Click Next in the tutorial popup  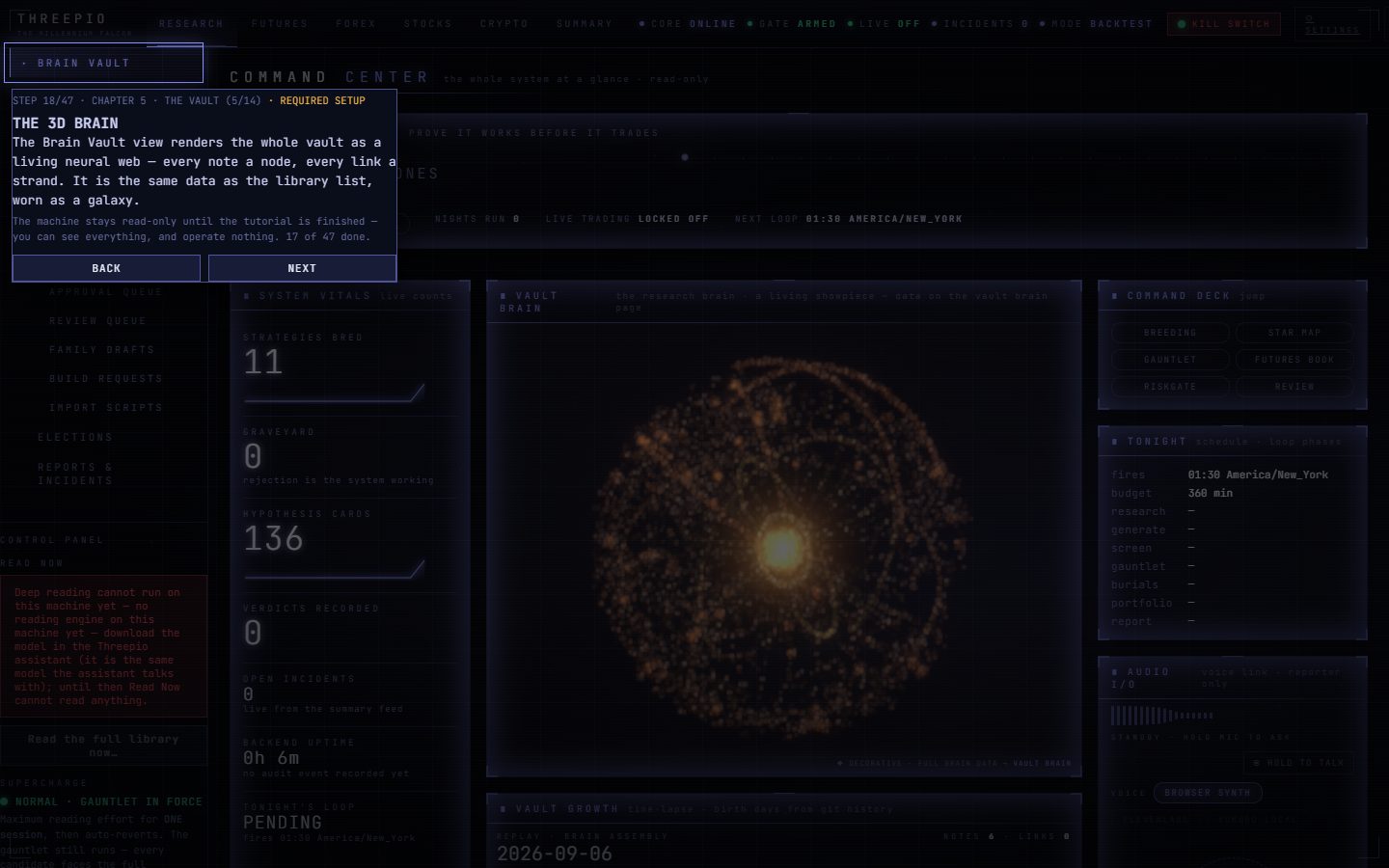(302, 268)
